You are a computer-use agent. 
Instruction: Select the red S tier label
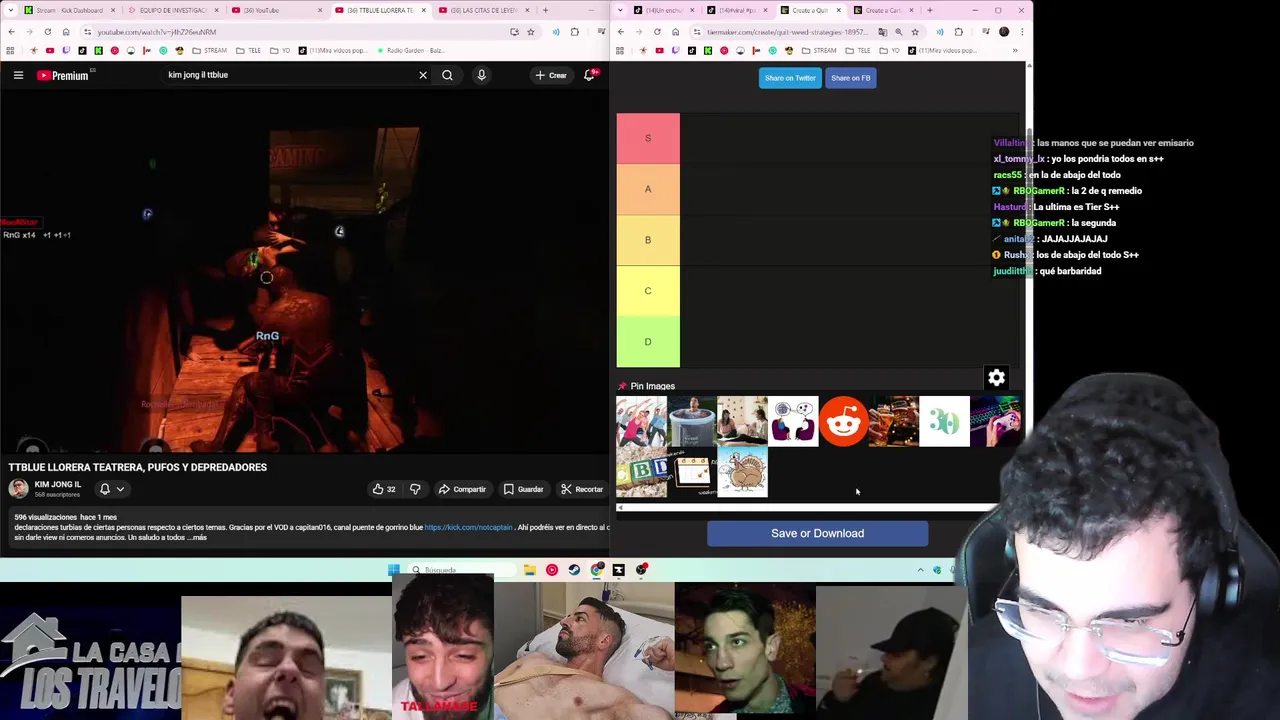click(648, 138)
